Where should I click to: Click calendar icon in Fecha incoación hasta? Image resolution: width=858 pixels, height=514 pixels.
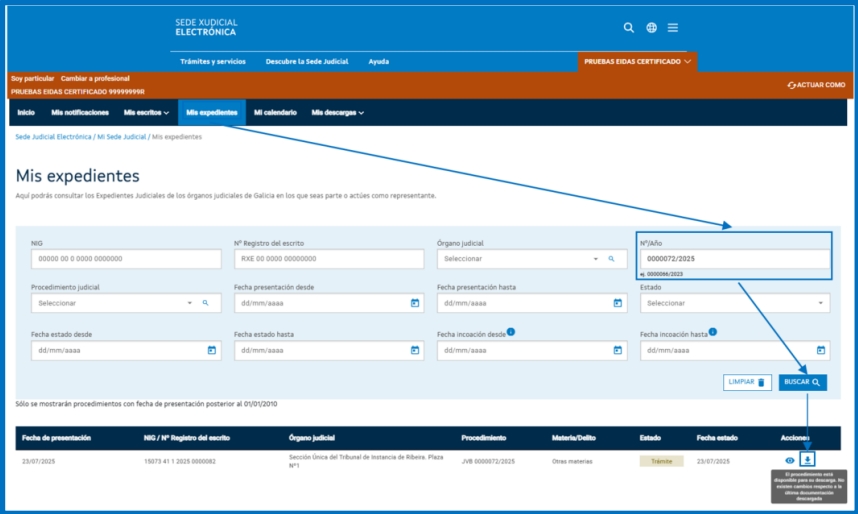[821, 351]
